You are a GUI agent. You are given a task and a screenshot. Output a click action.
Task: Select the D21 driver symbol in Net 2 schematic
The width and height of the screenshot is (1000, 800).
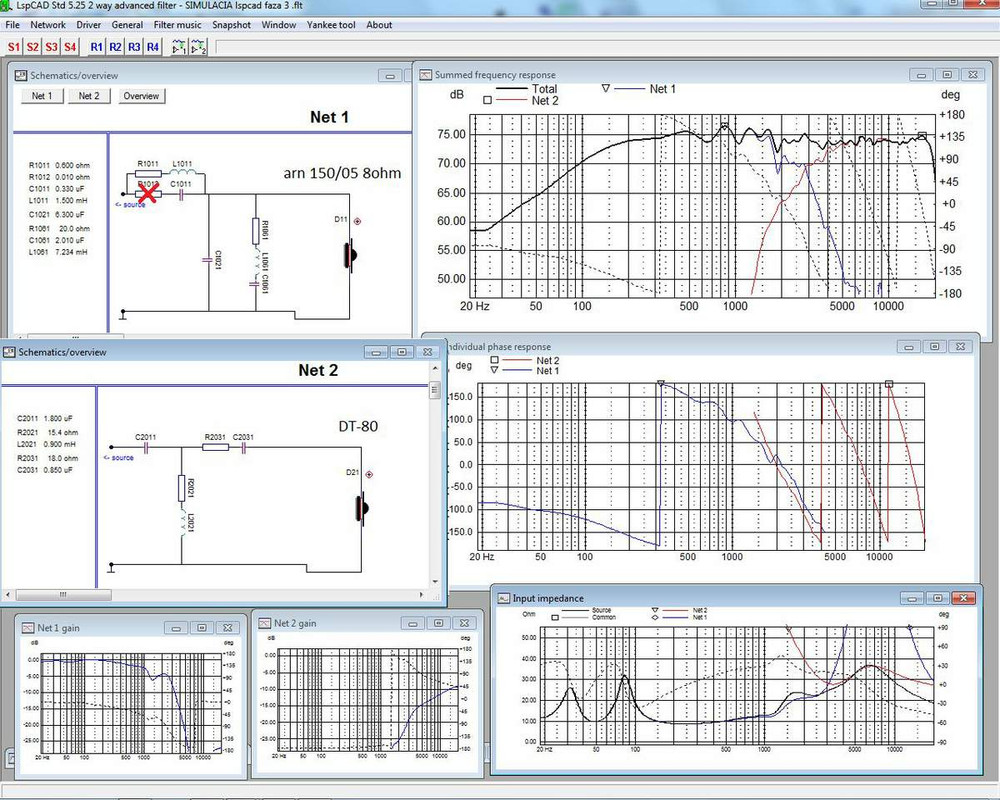362,508
